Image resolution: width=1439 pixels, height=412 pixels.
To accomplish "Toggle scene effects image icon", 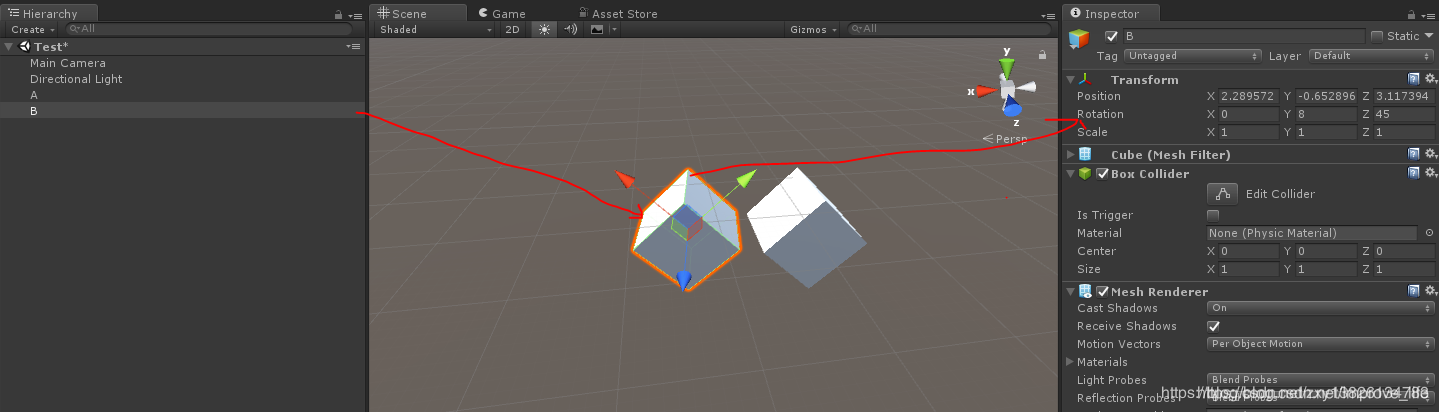I will 597,30.
